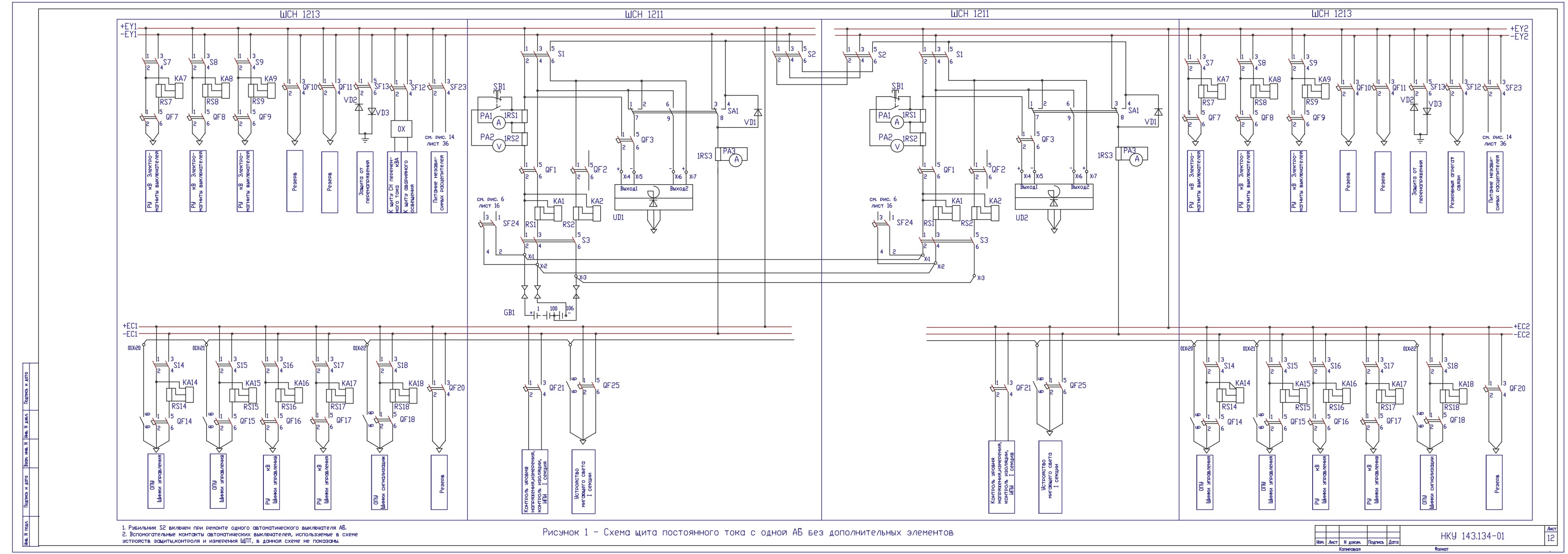Click the 'Изм.' title block cell
This screenshot has width=1568, height=554.
pos(1320,542)
